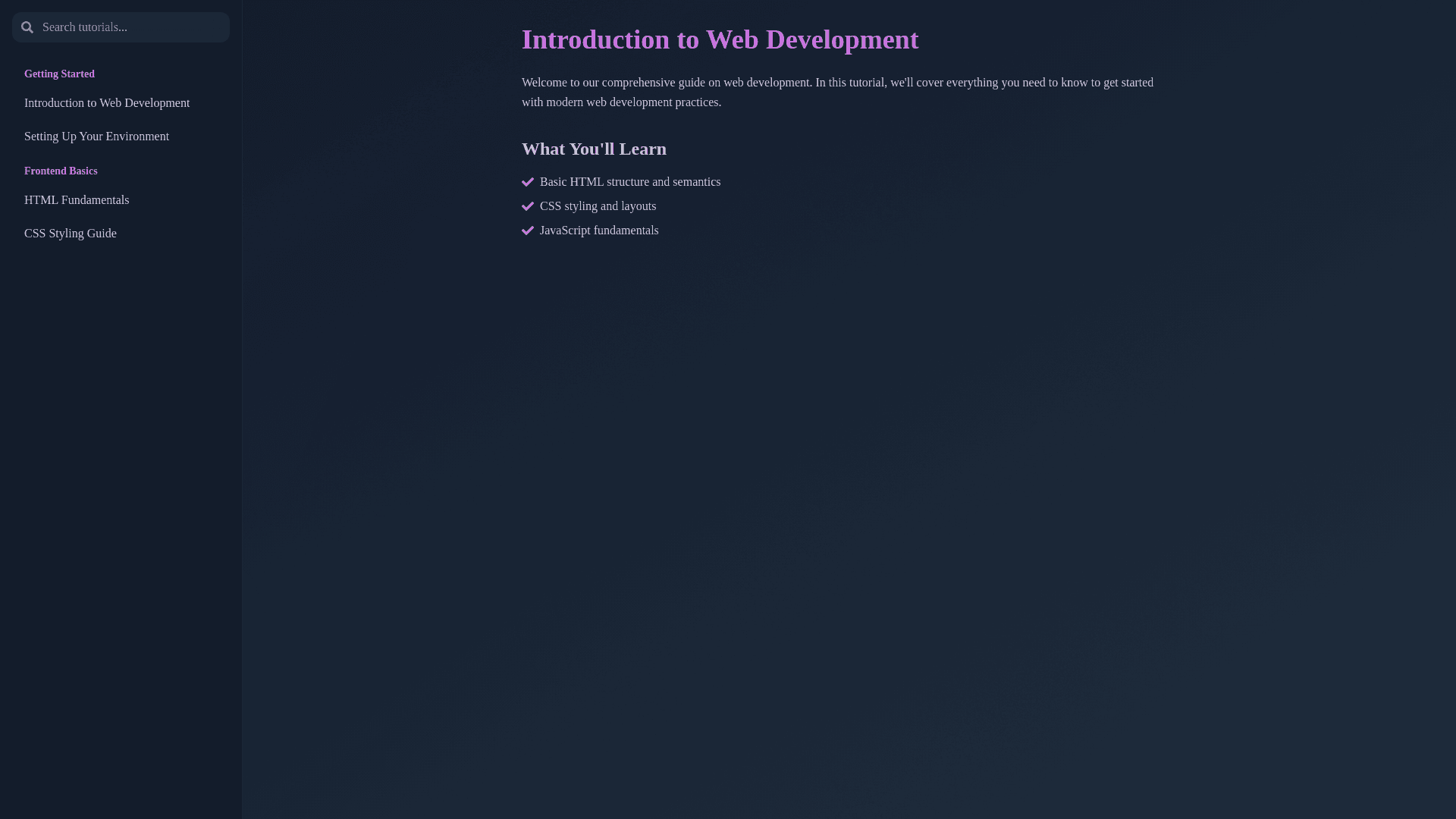Image resolution: width=1456 pixels, height=819 pixels.
Task: Click the Getting Started section heading
Action: (x=59, y=74)
